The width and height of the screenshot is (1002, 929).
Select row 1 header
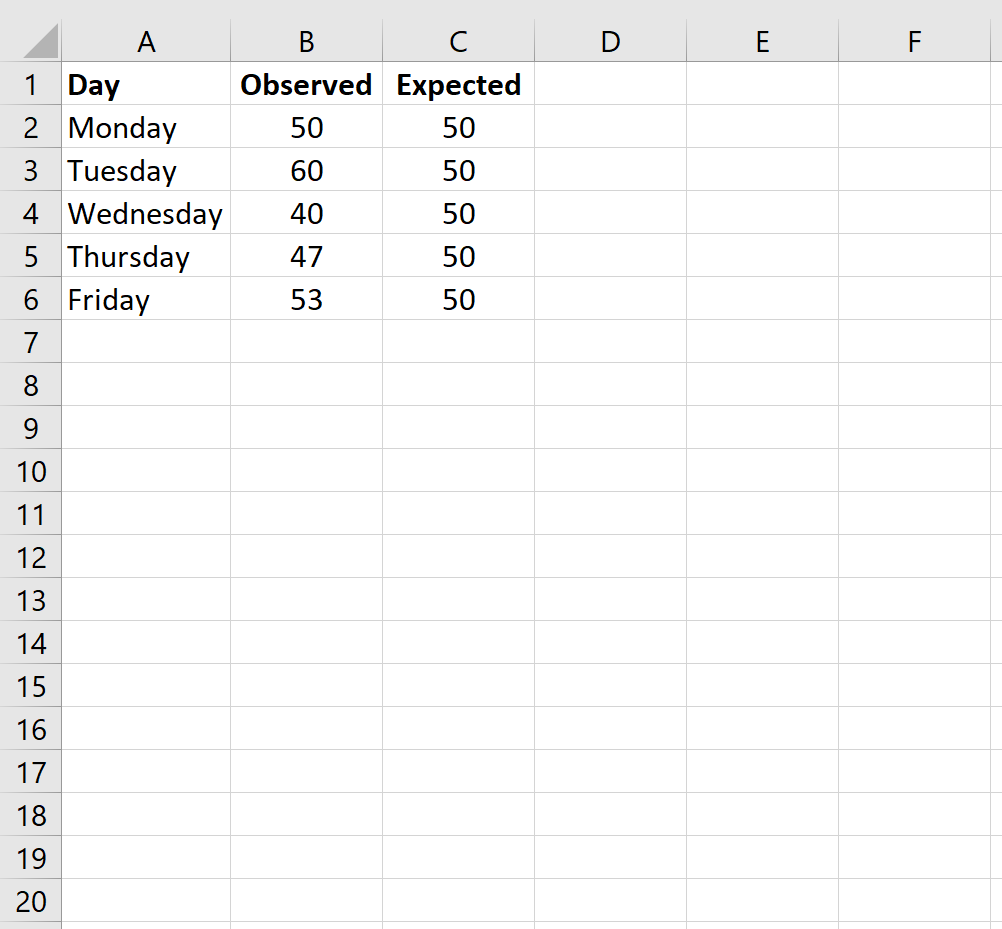[x=31, y=85]
